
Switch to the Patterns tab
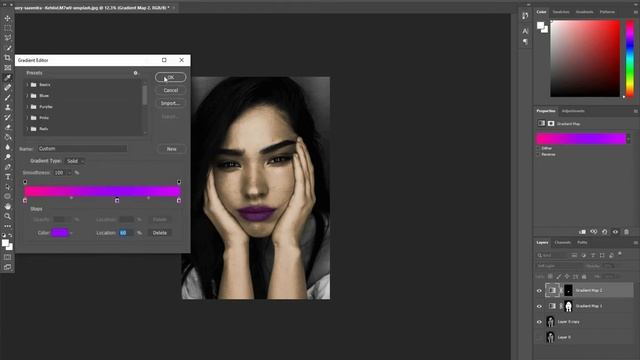click(607, 12)
